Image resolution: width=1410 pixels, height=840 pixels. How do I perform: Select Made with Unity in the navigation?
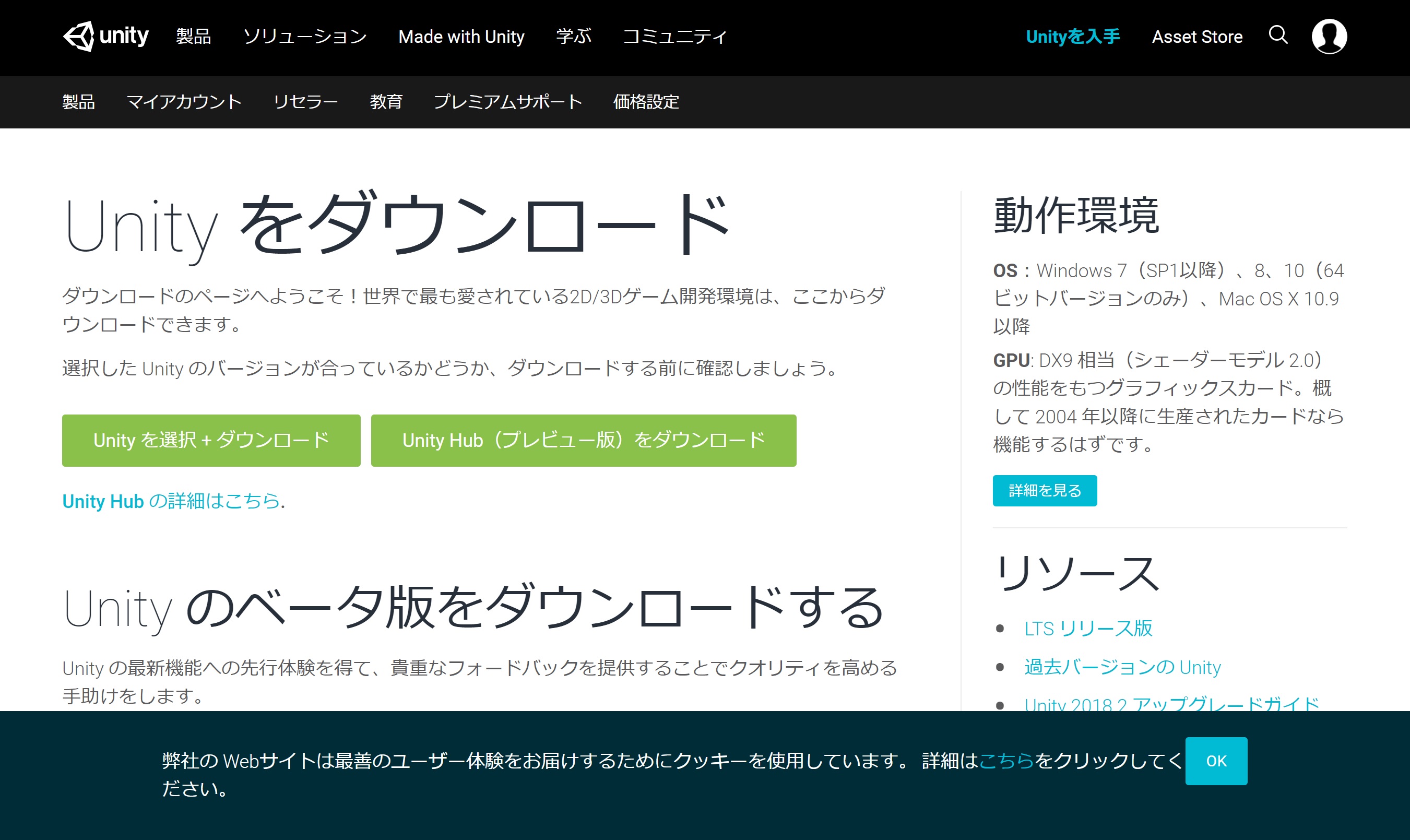(461, 37)
